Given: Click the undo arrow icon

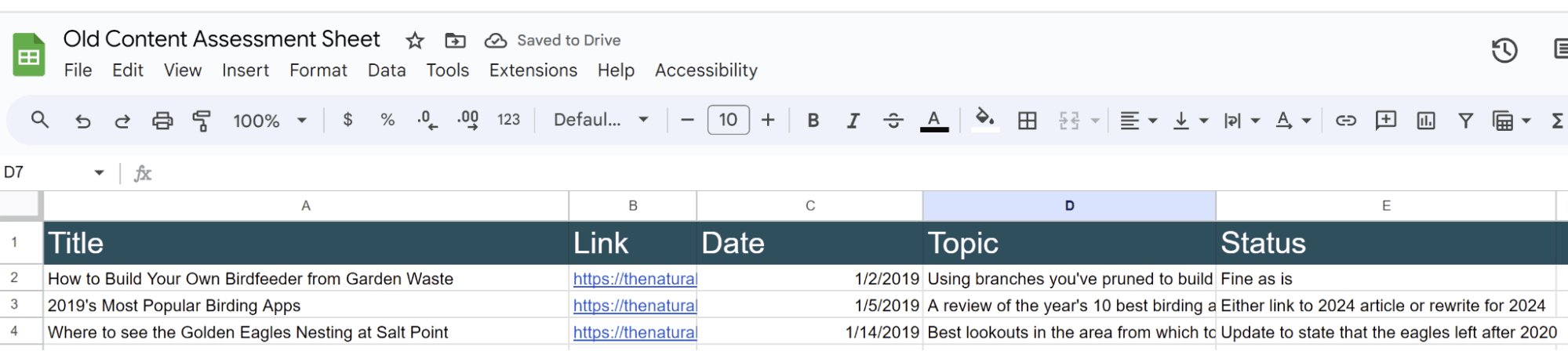Looking at the screenshot, I should click(x=82, y=121).
